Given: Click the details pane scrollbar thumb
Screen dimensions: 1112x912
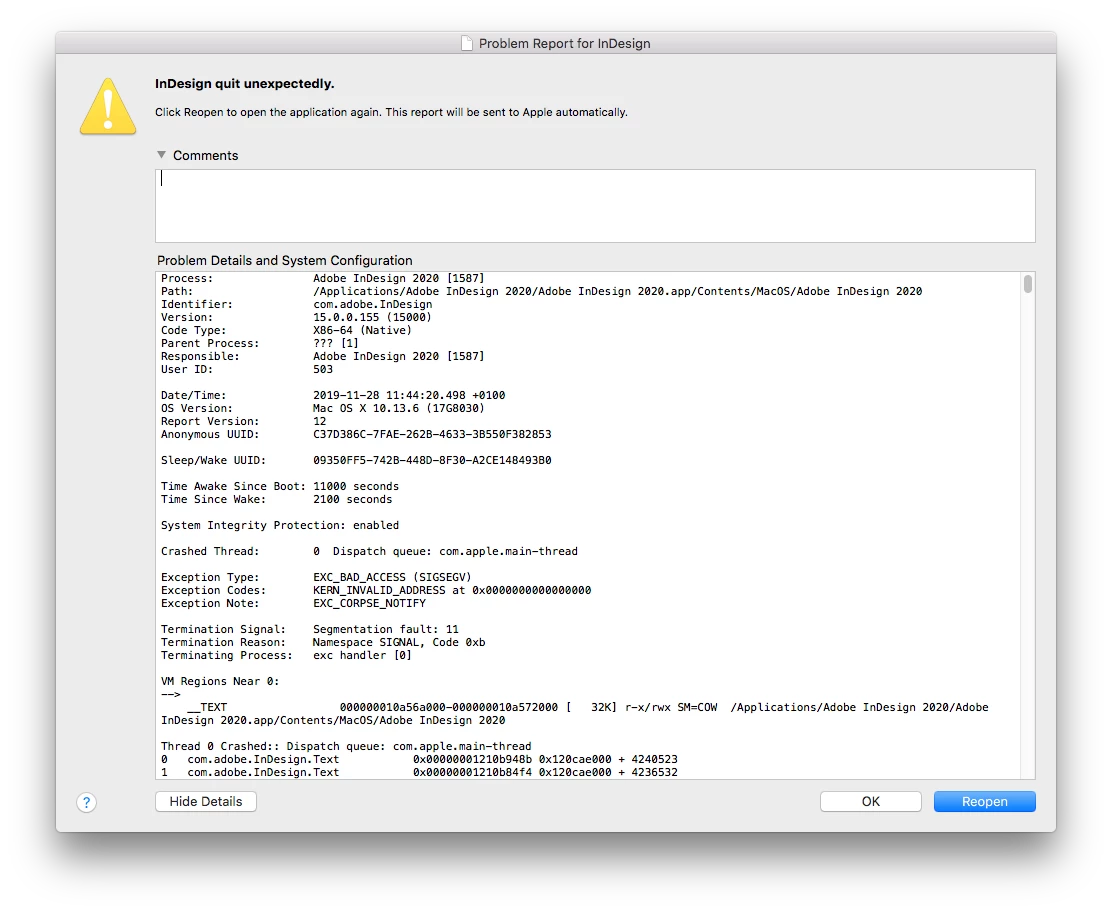Looking at the screenshot, I should pyautogui.click(x=1028, y=284).
